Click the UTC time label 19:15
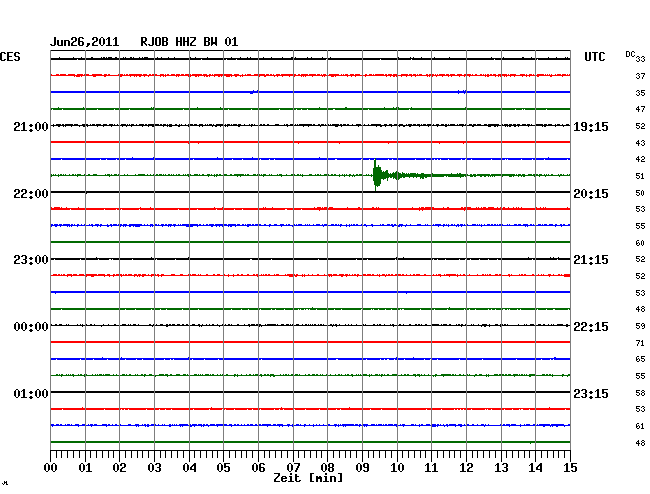 (x=591, y=126)
